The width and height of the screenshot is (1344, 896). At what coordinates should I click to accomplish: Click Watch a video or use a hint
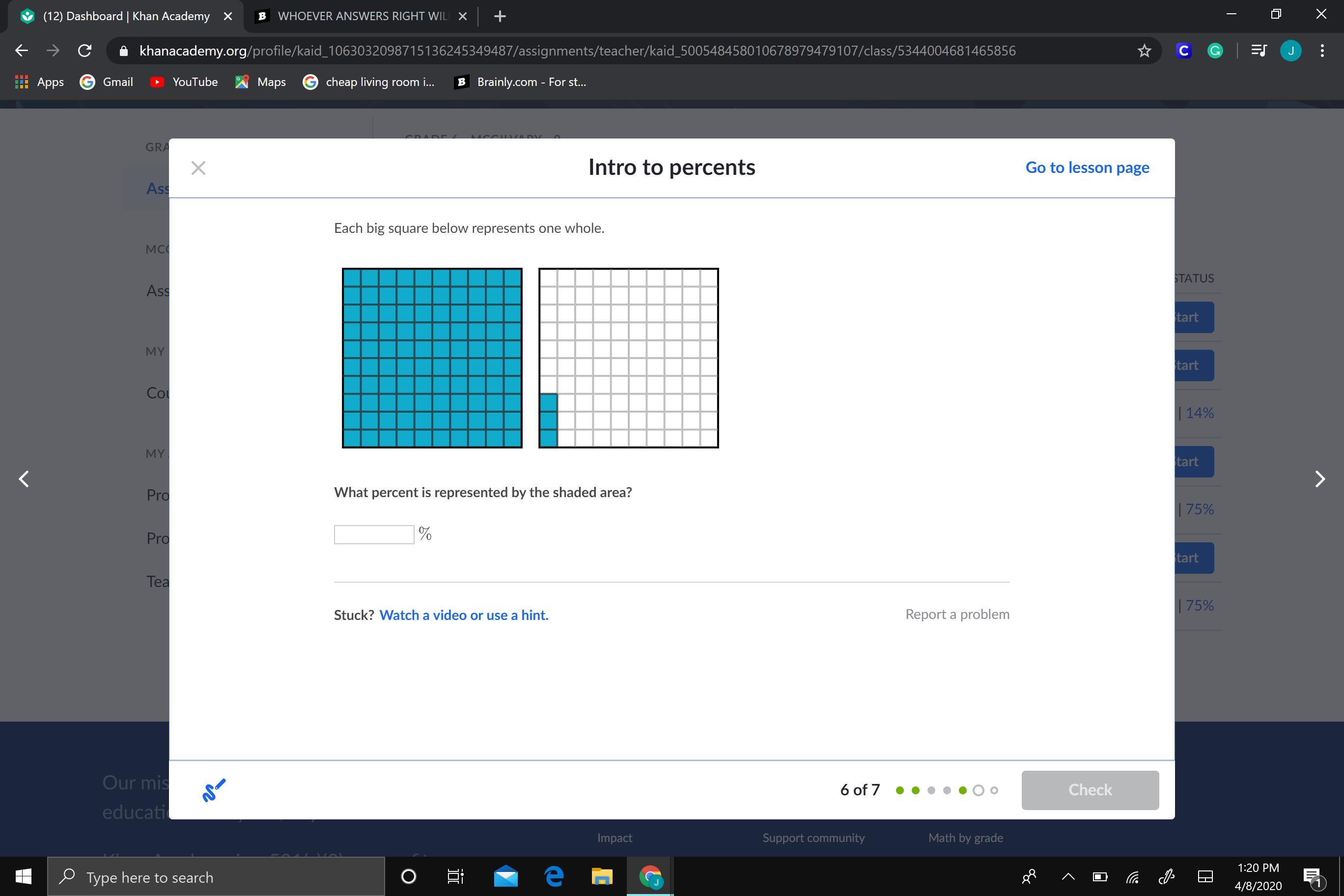[463, 615]
